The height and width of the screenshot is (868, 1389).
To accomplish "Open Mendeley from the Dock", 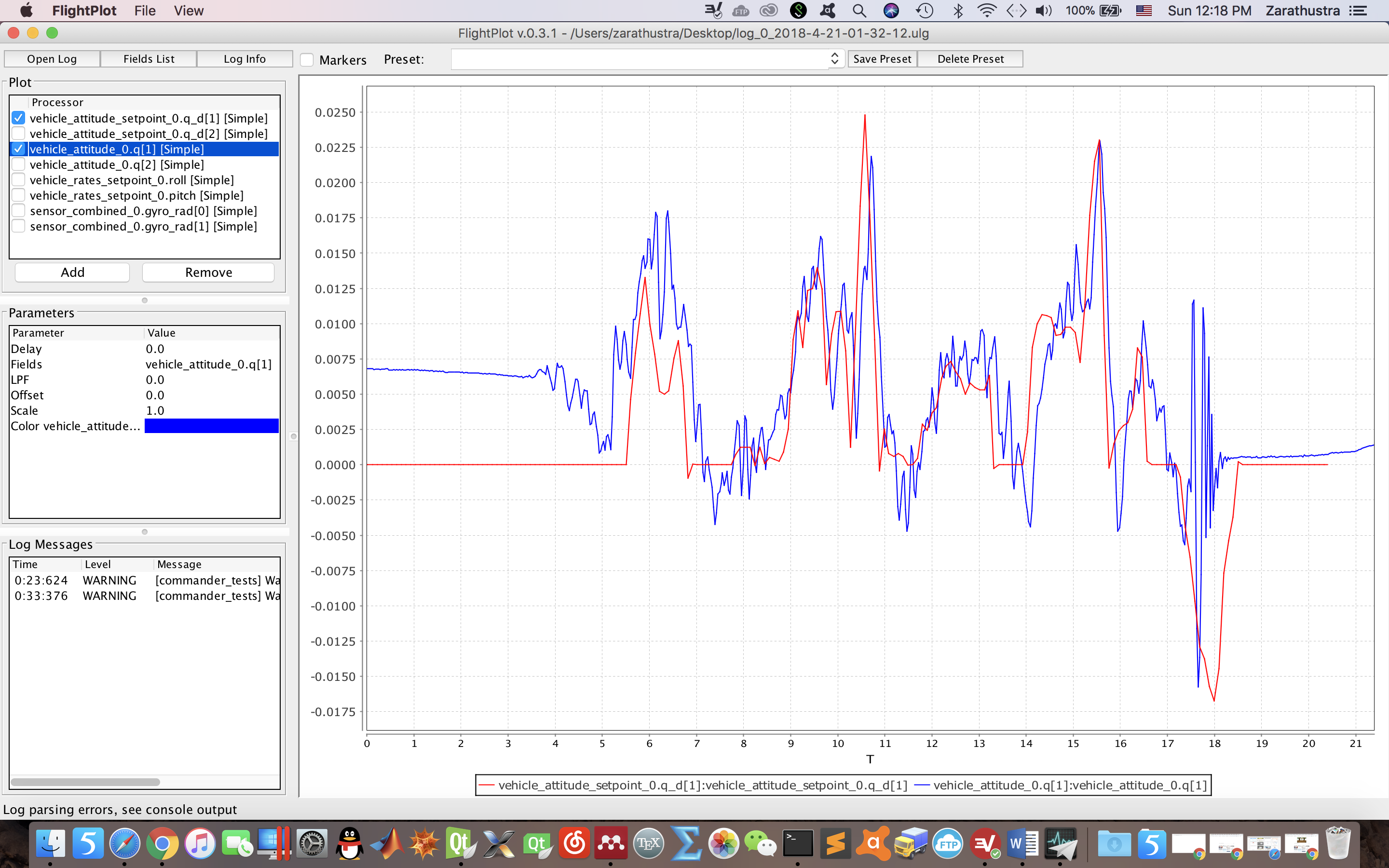I will click(611, 843).
